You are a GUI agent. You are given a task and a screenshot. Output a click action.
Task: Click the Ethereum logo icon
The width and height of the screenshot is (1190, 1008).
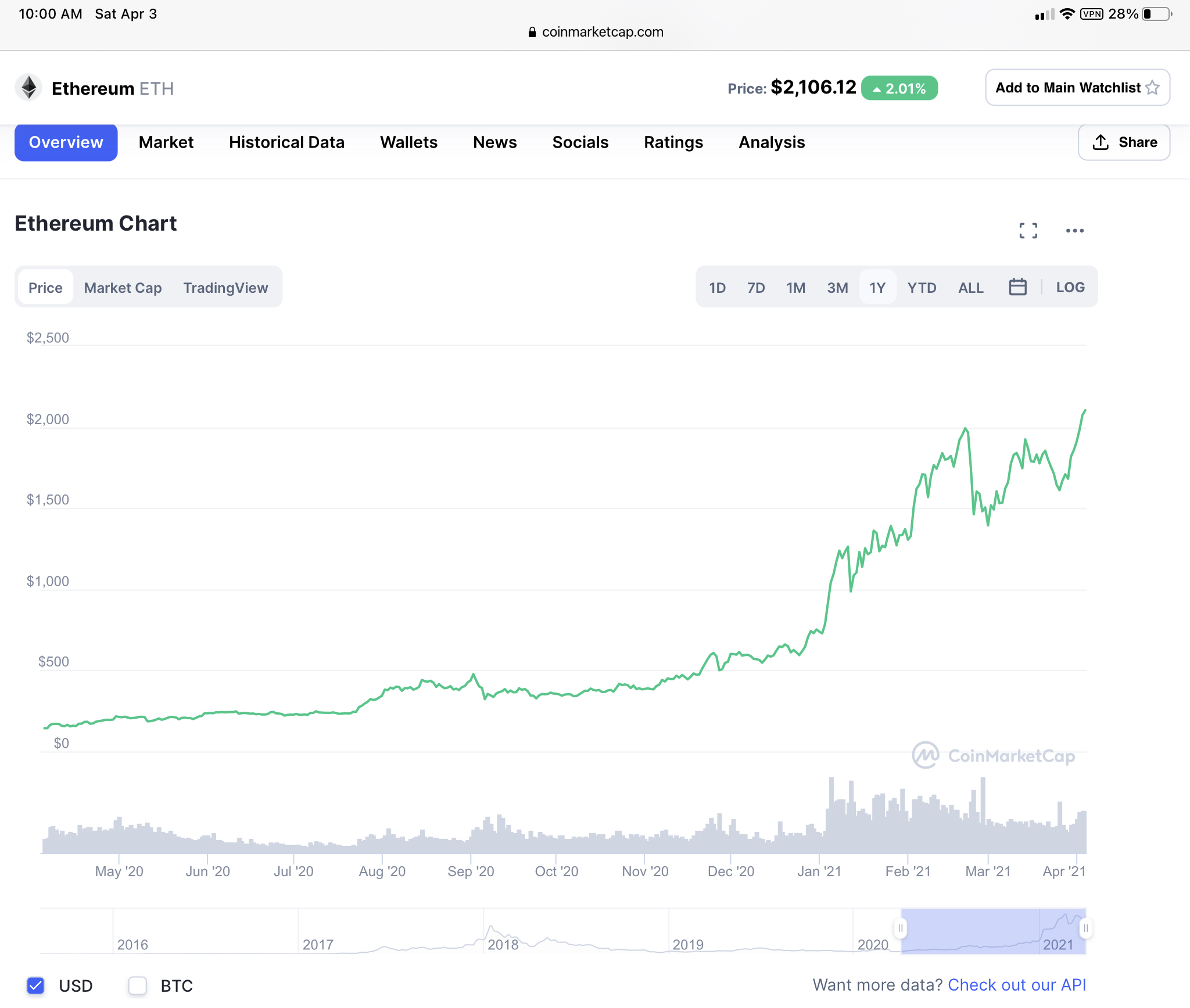(28, 88)
